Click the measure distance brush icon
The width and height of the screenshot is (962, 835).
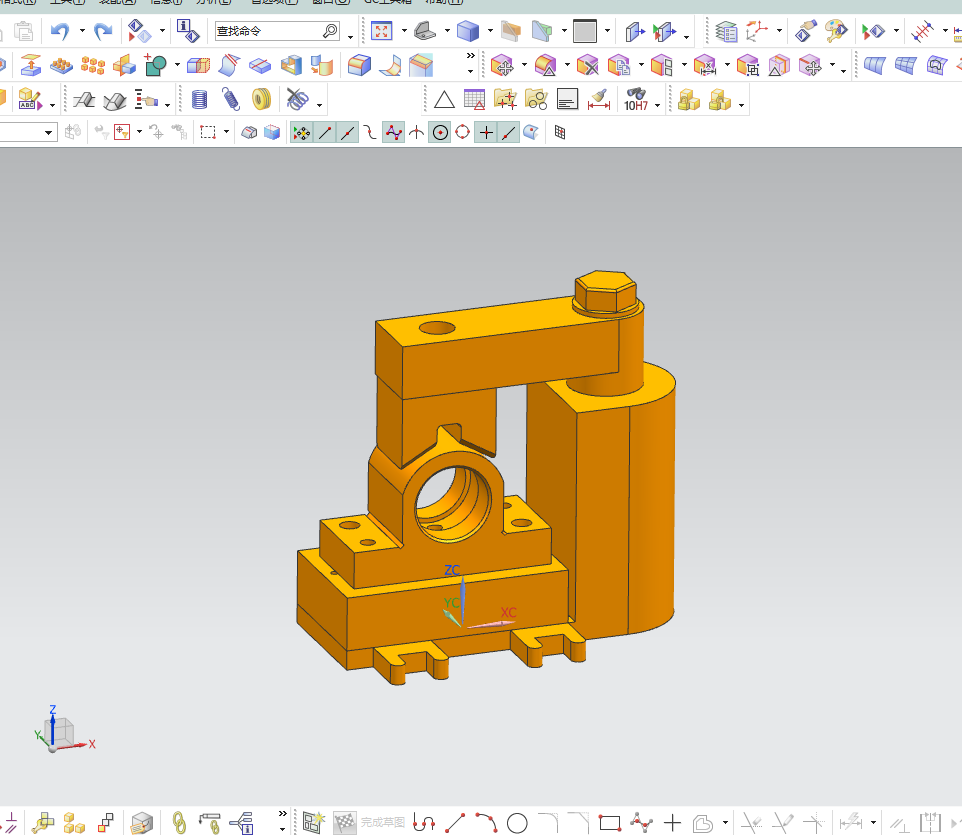pyautogui.click(x=599, y=99)
